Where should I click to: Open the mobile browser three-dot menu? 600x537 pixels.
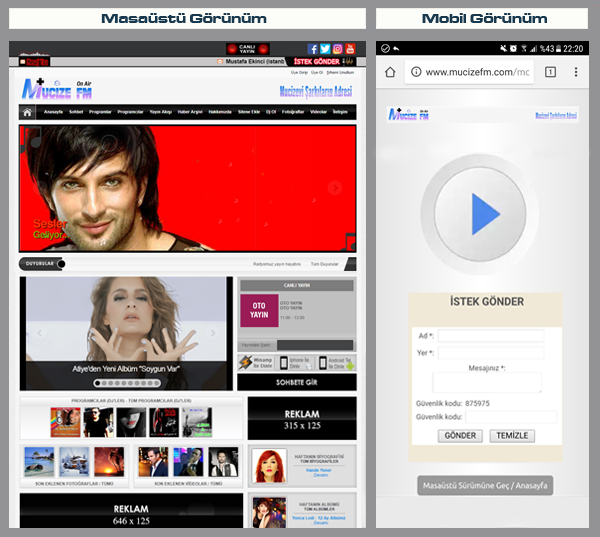point(576,72)
